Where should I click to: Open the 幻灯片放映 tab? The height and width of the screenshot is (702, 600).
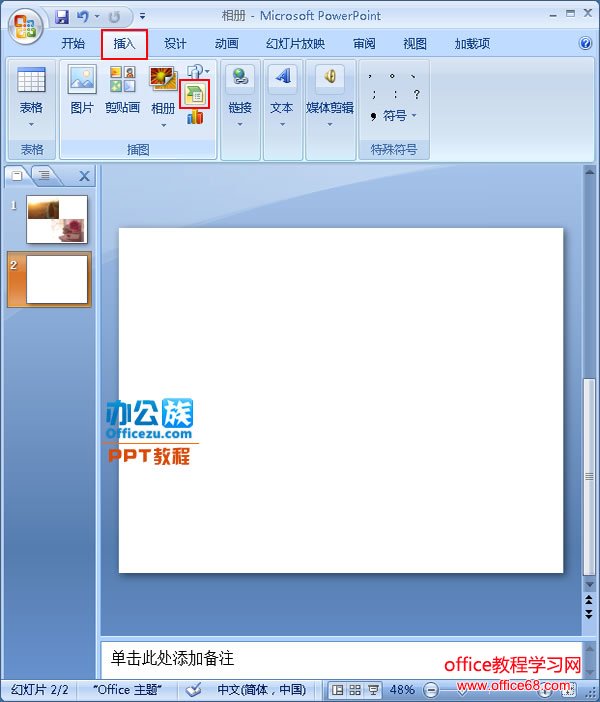[295, 43]
